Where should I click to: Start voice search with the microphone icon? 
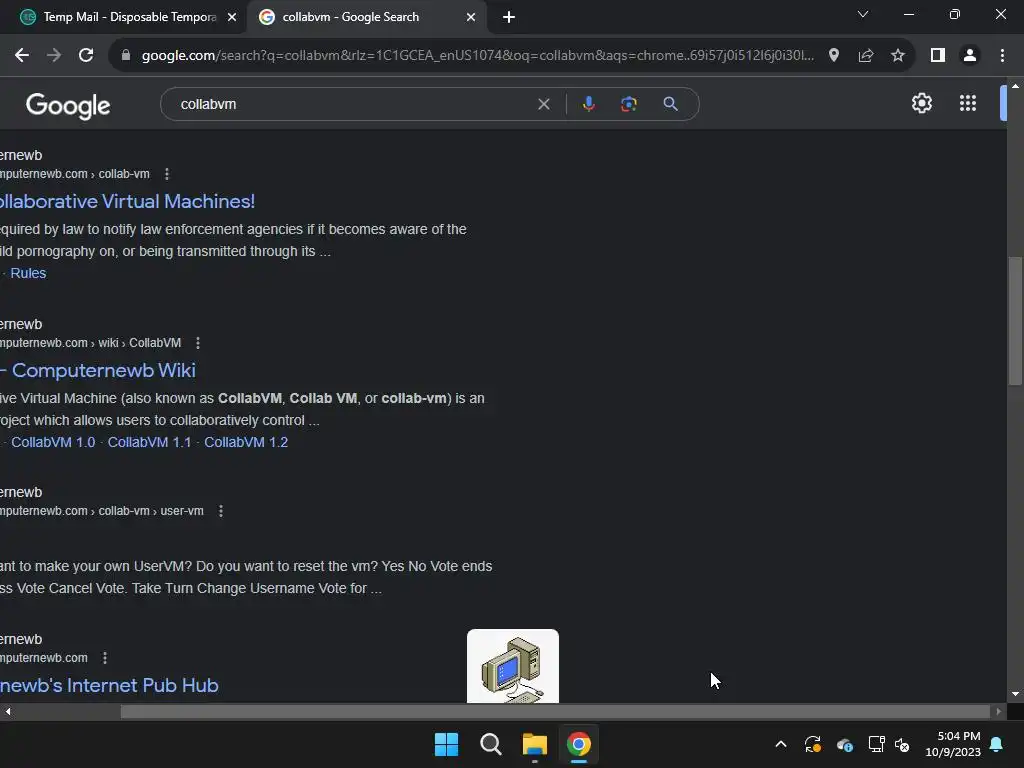tap(588, 104)
